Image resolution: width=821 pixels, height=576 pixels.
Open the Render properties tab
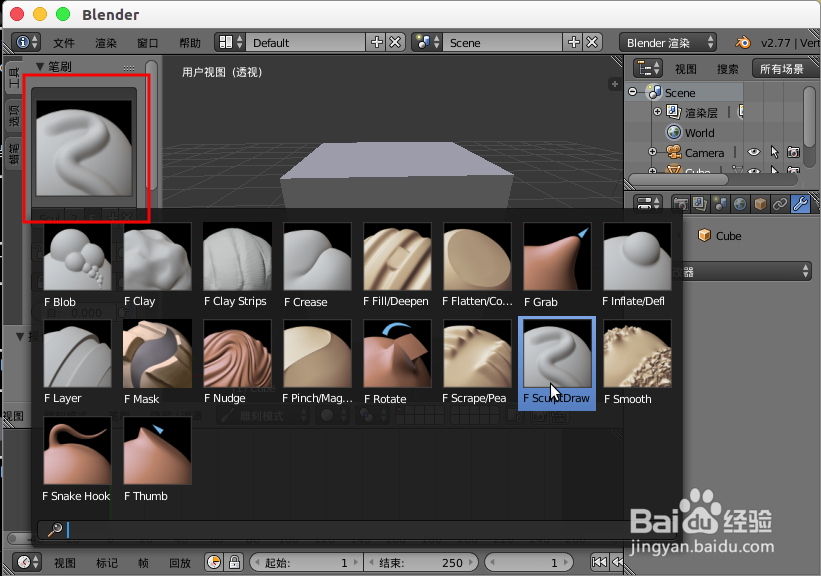coord(681,204)
